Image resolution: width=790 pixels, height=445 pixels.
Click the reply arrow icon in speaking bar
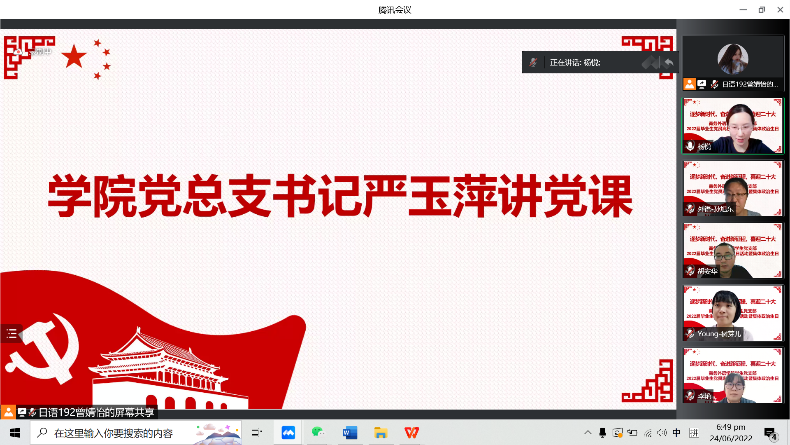click(x=667, y=62)
